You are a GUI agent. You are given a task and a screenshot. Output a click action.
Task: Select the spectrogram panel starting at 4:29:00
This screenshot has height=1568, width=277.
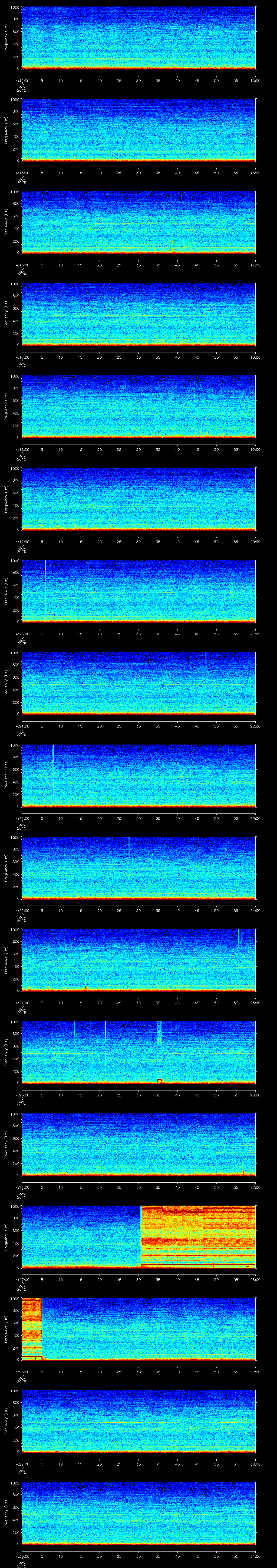[x=138, y=1421]
